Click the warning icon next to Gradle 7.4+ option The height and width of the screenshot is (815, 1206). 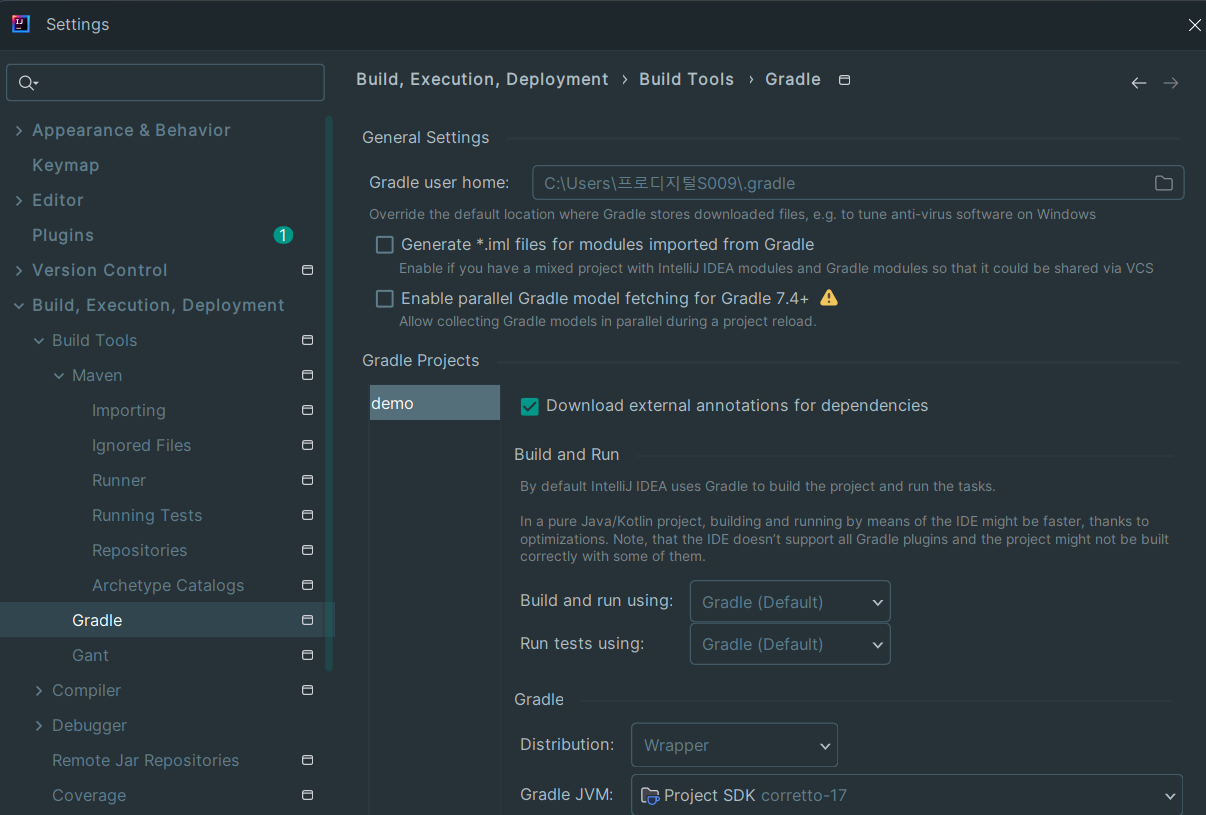828,298
